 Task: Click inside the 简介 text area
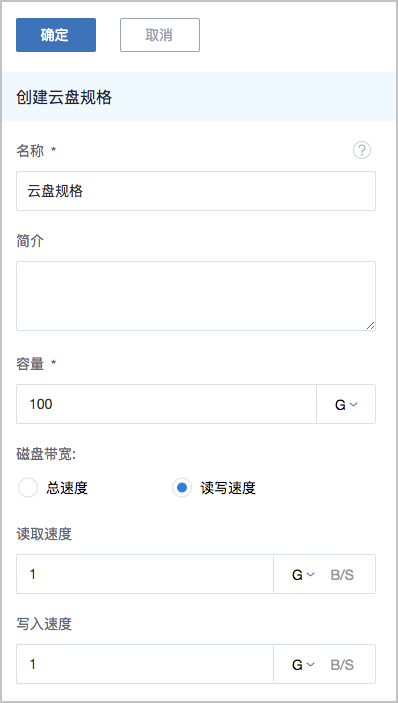pos(196,296)
